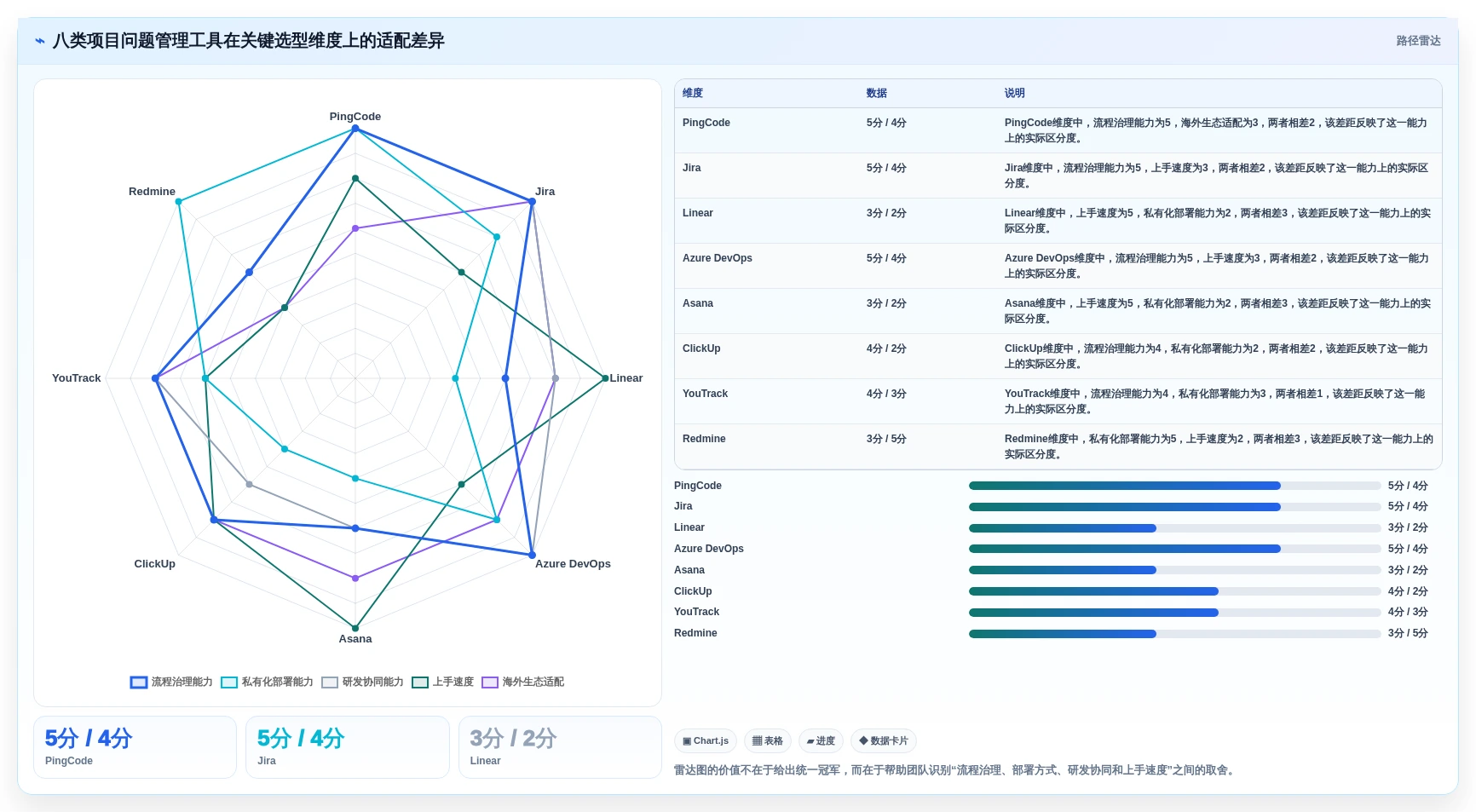Open the Linear 3分 / 2分 data card
The image size is (1476, 812).
point(560,747)
